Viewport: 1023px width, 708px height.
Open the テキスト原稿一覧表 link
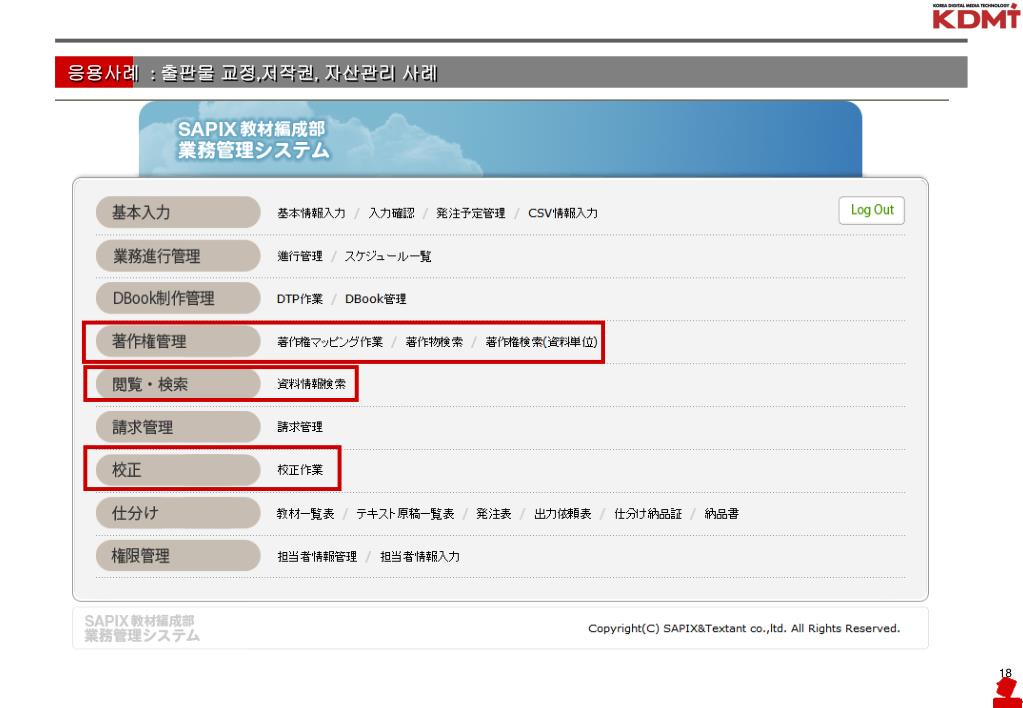pos(405,514)
